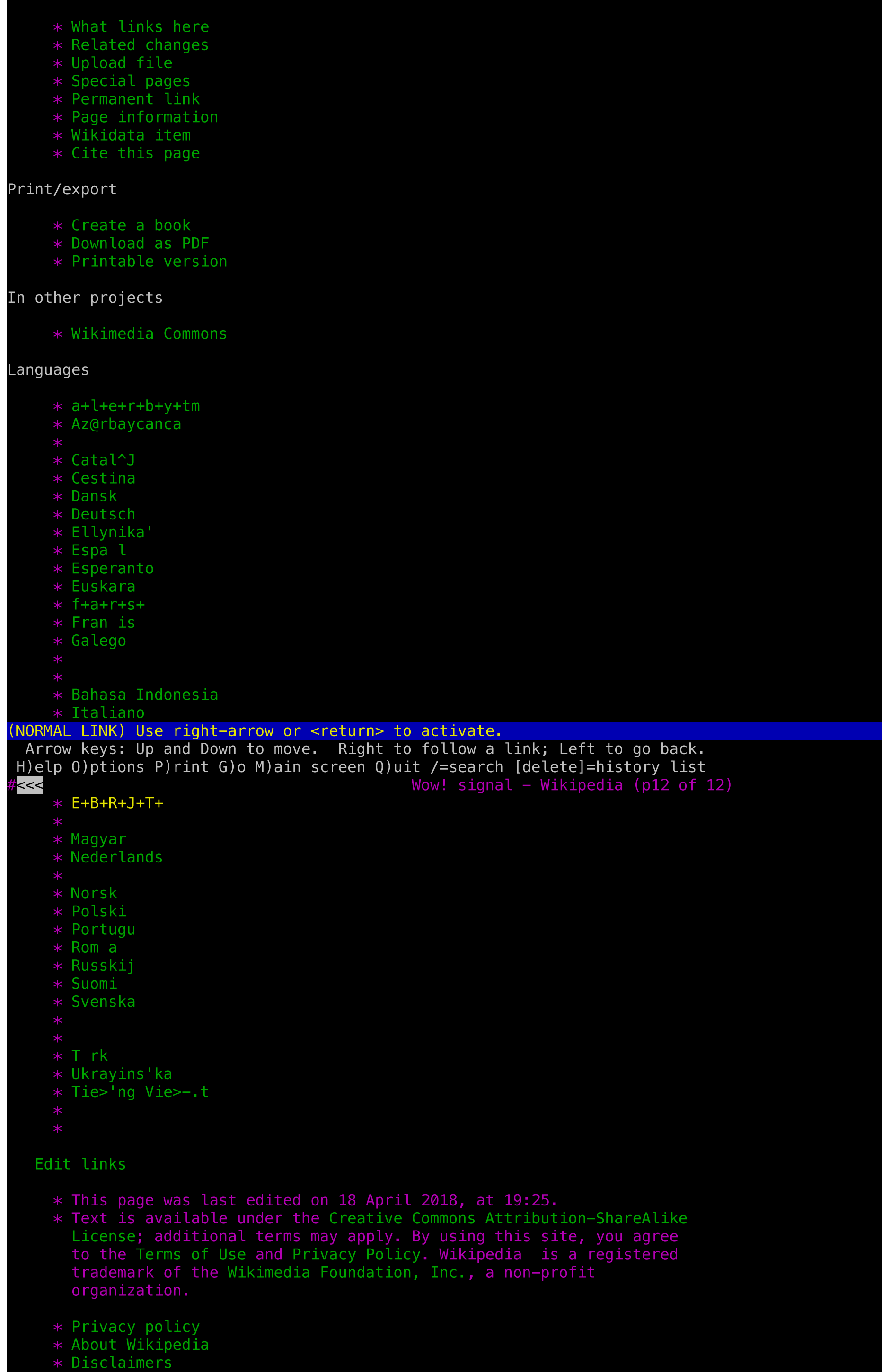Viewport: 882px width, 1372px height.
Task: Click 'Cite this page' link
Action: 136,153
